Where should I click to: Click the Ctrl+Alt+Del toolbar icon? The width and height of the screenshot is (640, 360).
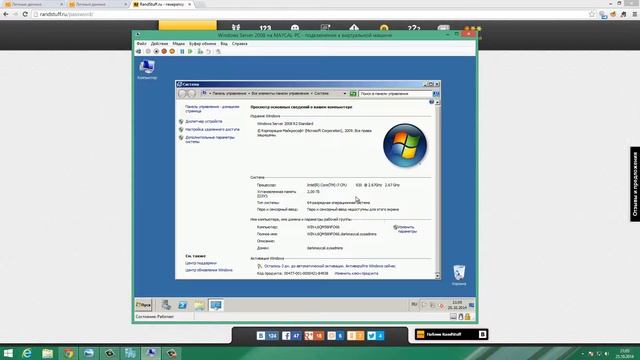139,51
